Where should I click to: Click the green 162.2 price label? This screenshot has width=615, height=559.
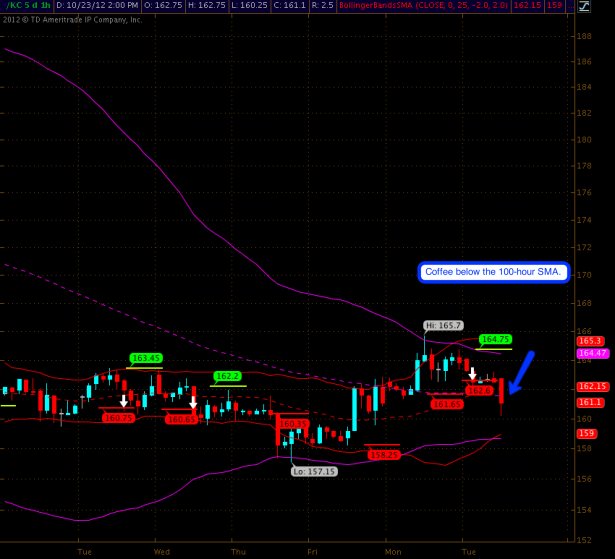pyautogui.click(x=228, y=377)
